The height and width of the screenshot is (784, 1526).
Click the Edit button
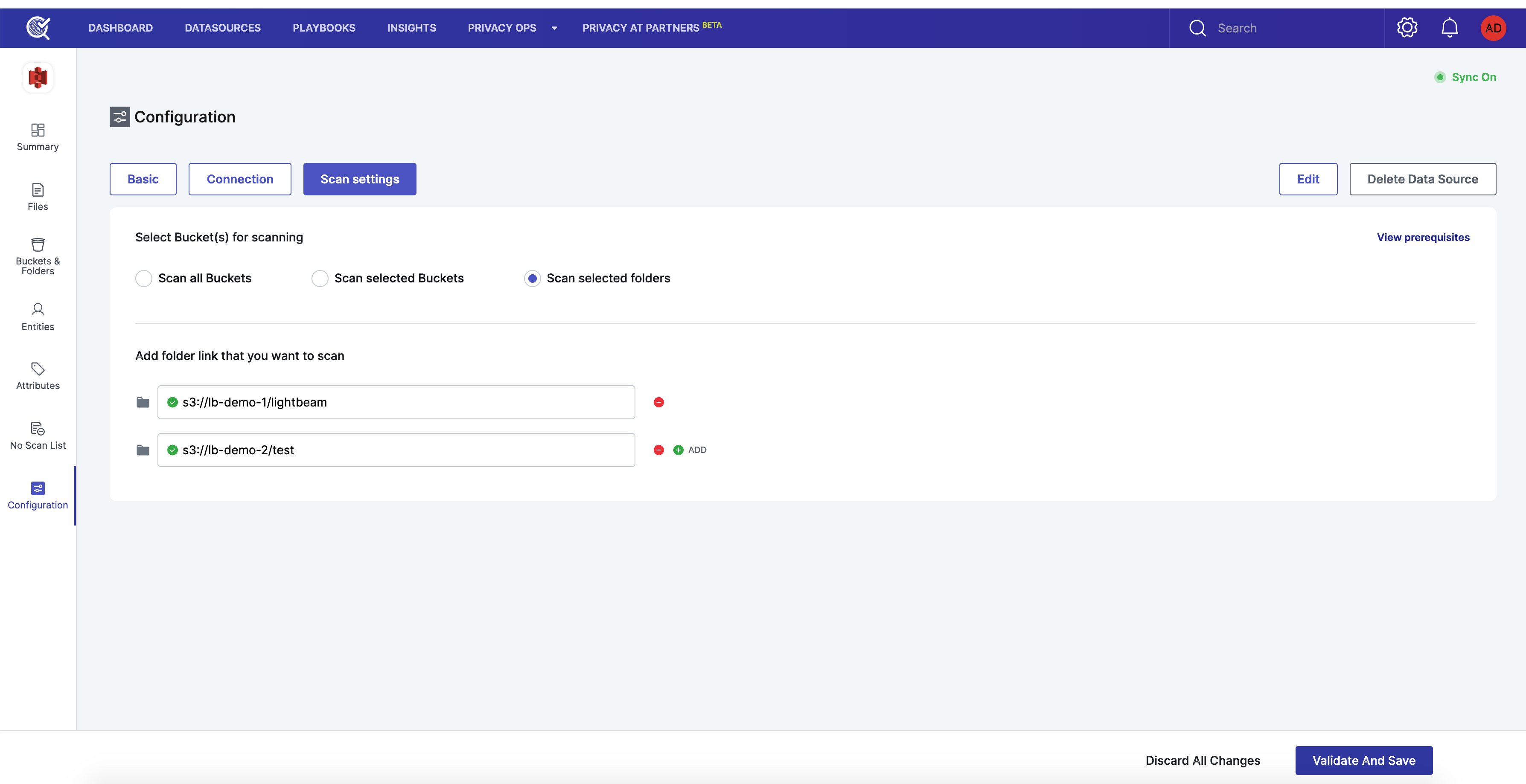coord(1308,179)
